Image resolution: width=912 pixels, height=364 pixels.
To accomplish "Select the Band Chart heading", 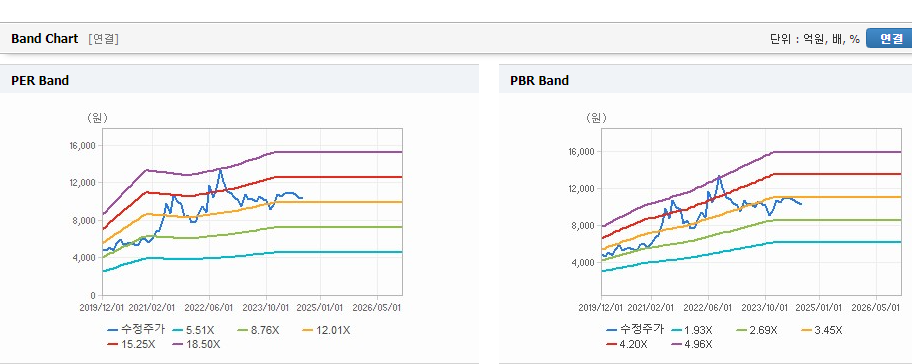I will click(44, 38).
